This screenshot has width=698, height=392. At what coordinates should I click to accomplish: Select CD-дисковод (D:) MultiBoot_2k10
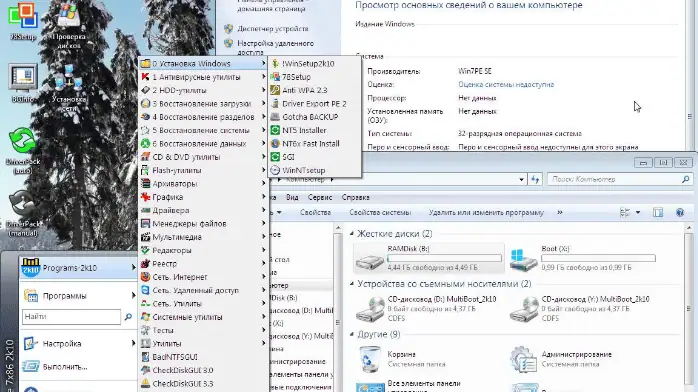point(429,308)
